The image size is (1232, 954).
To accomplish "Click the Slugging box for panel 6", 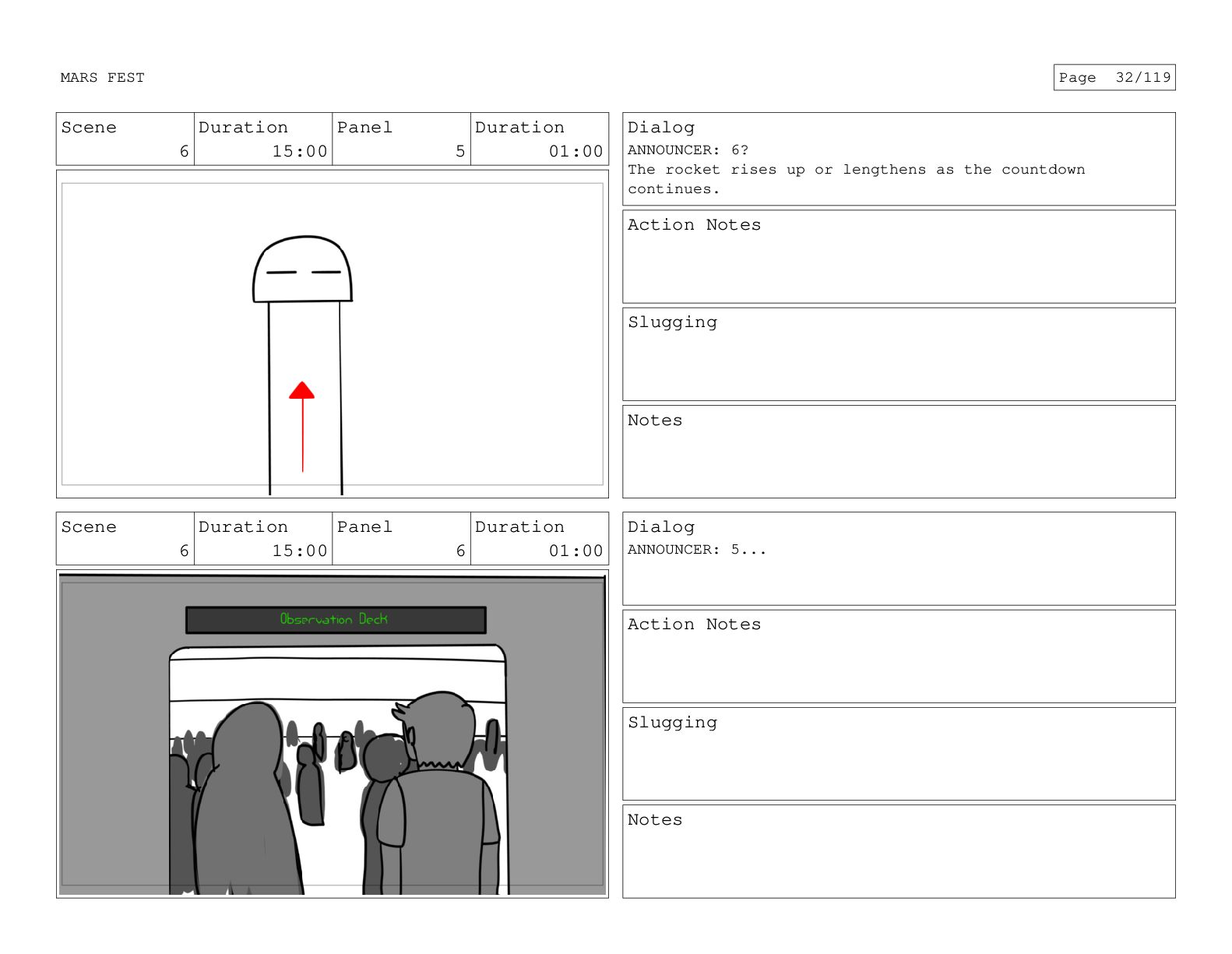I will pos(899,754).
